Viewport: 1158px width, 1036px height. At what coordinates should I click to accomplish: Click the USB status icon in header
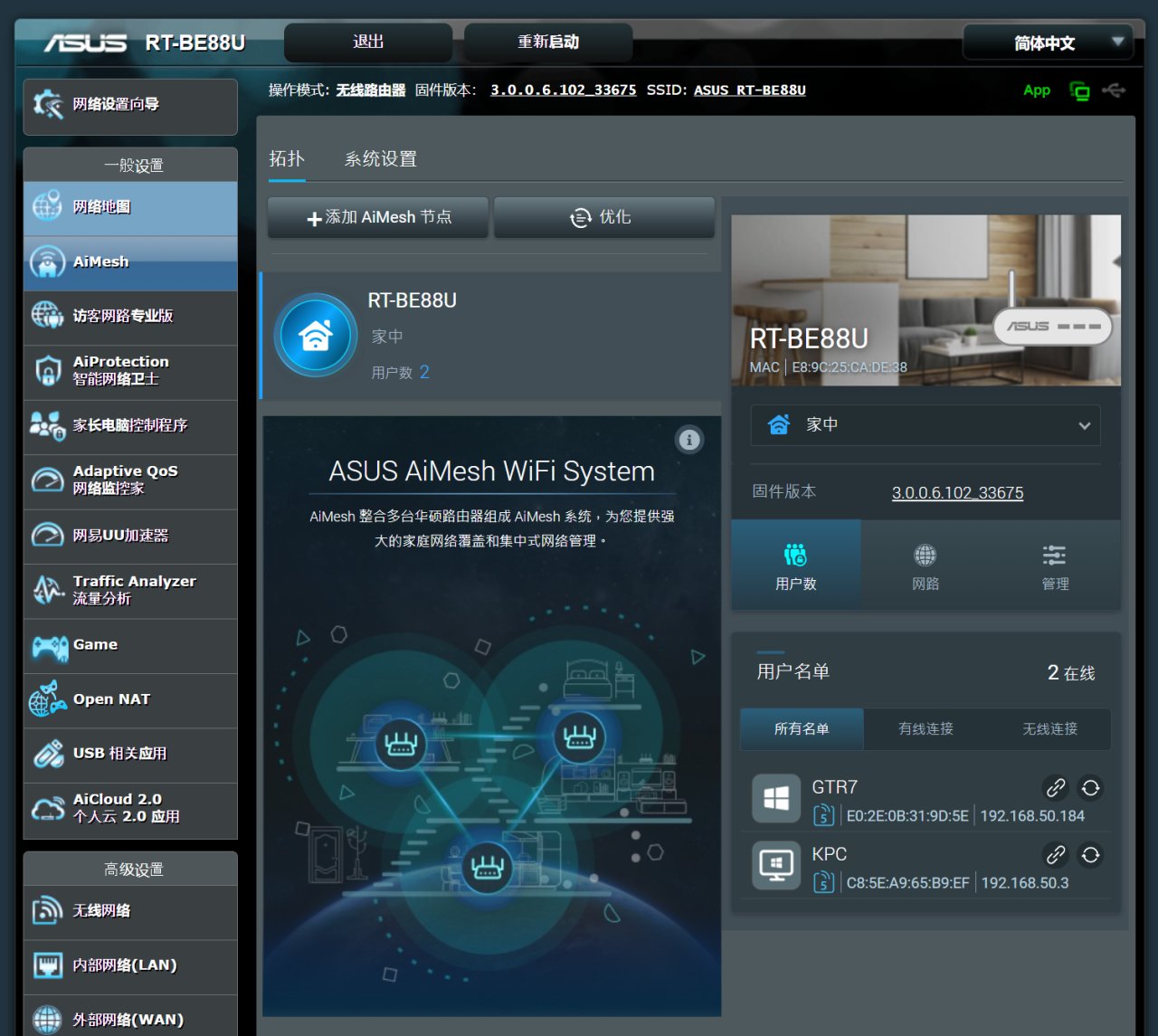click(1114, 90)
